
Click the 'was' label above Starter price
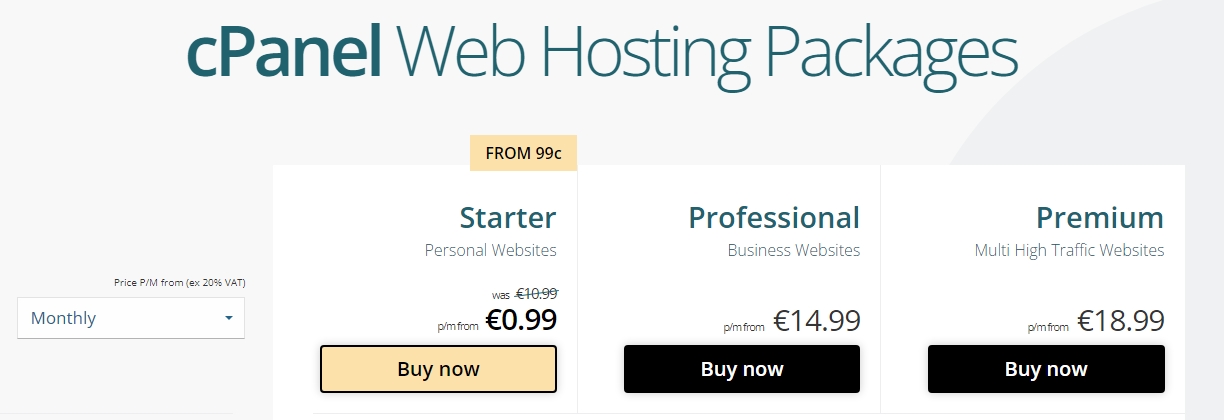tap(501, 296)
